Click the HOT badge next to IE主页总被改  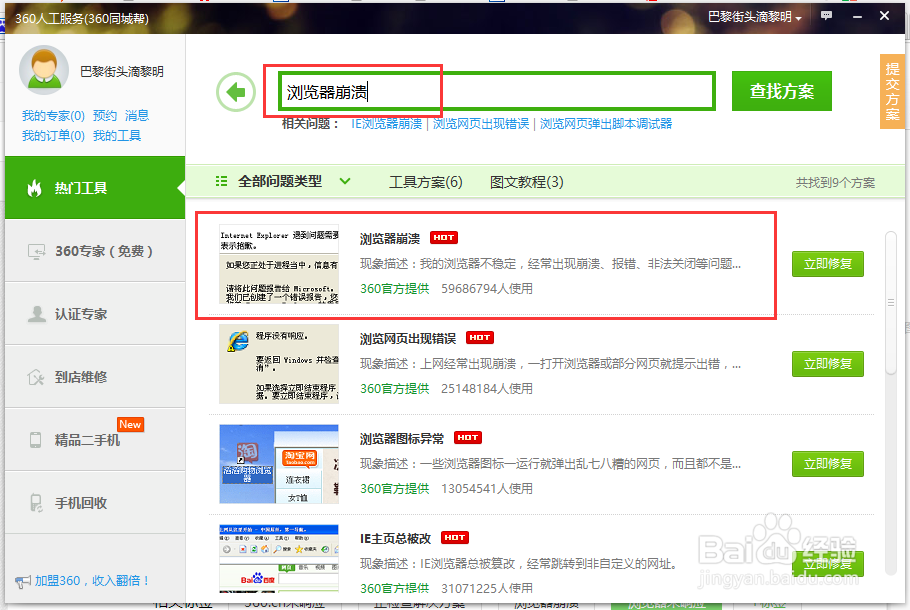(455, 537)
